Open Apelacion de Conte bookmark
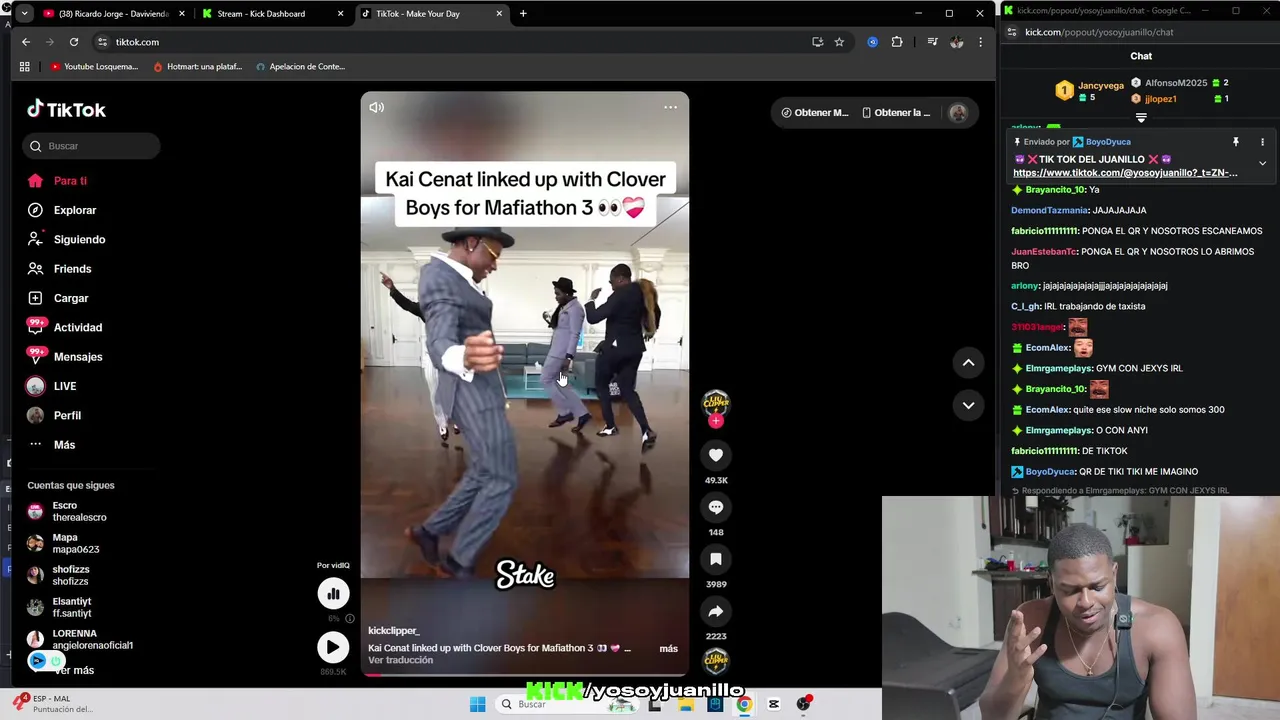1280x720 pixels. tap(300, 67)
